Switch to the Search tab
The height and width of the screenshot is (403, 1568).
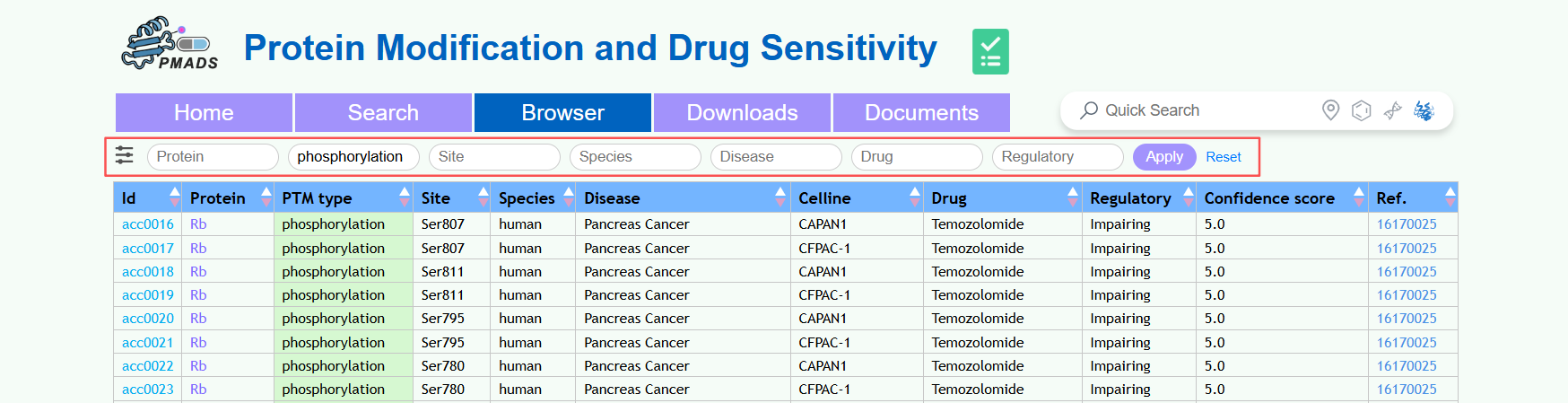(x=383, y=113)
